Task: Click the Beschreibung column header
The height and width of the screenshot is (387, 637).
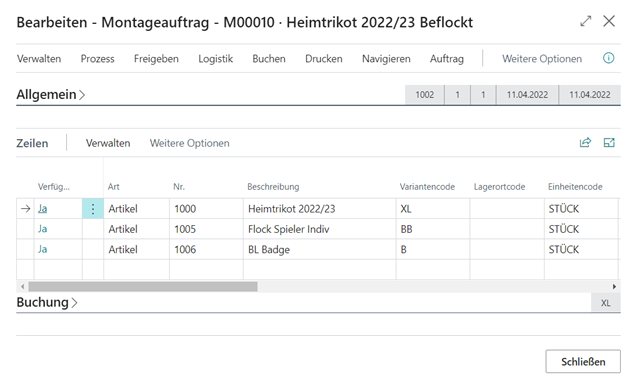Action: 273,187
